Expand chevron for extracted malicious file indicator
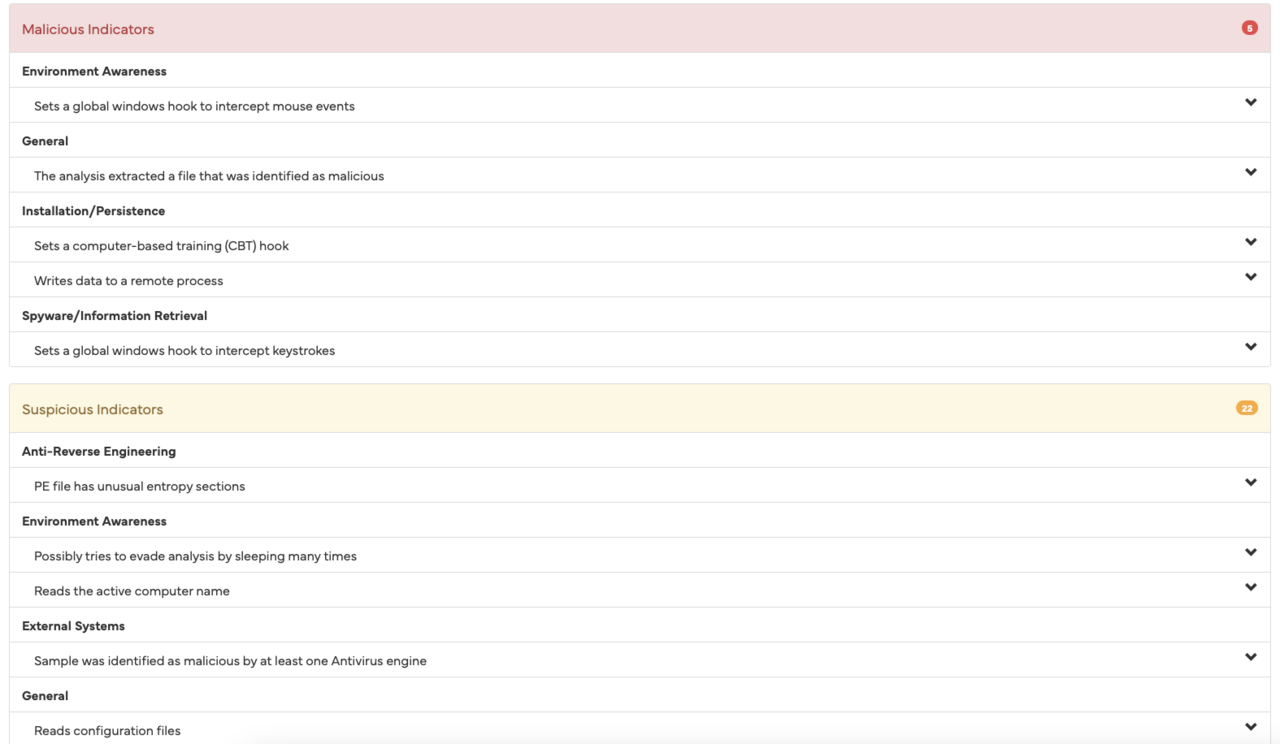Screen dimensions: 1280x744 pos(1250,173)
